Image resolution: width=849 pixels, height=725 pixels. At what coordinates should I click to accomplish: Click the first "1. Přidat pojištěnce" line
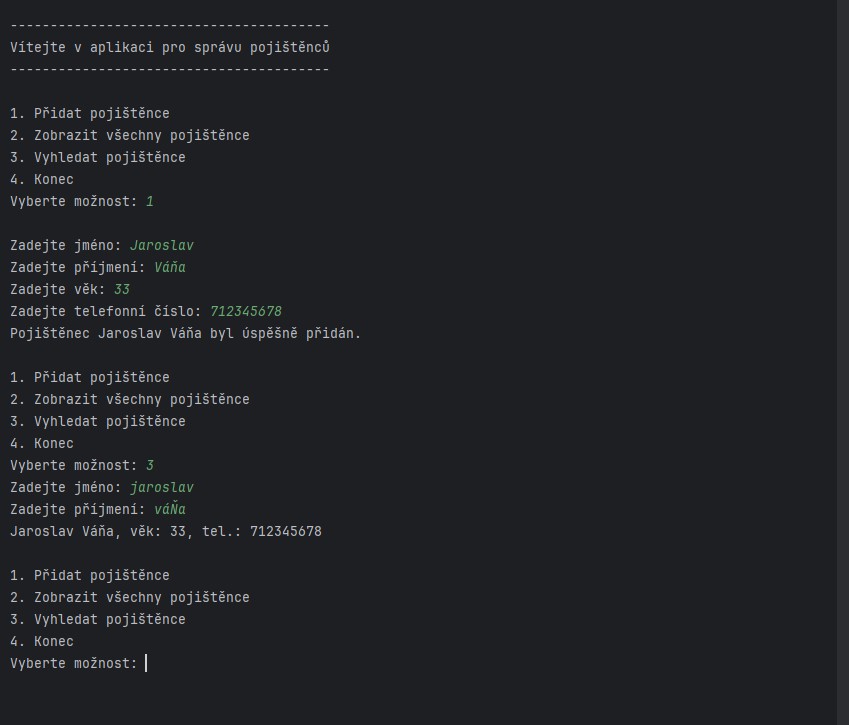(x=90, y=113)
